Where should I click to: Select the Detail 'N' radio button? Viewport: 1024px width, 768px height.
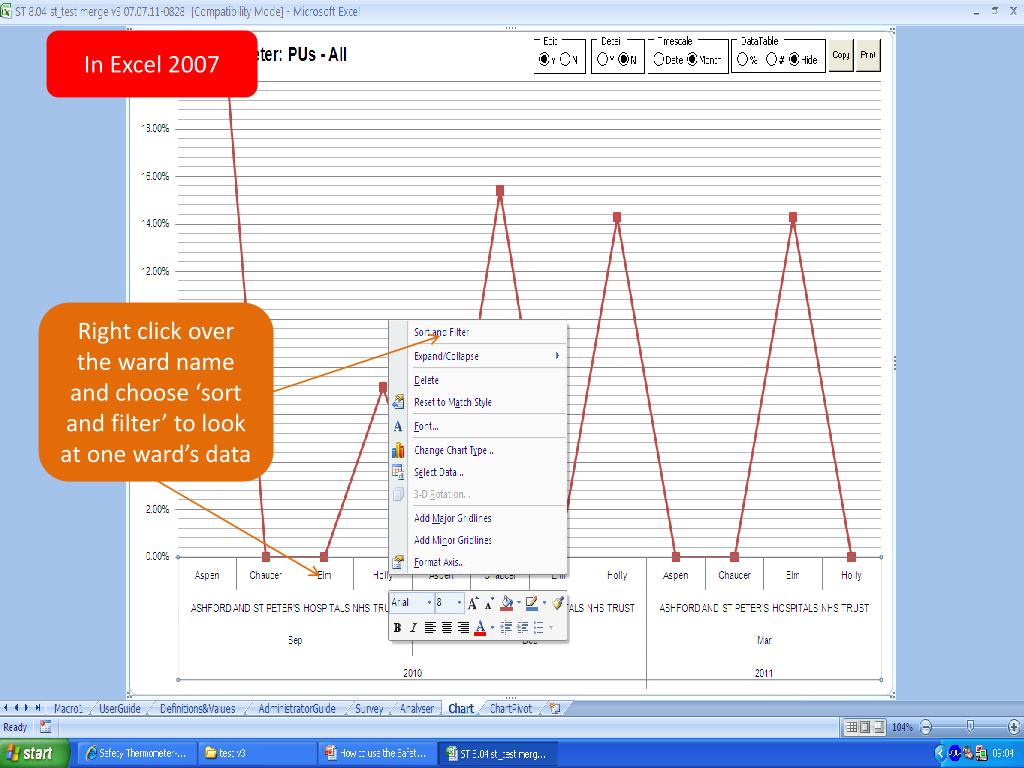624,59
